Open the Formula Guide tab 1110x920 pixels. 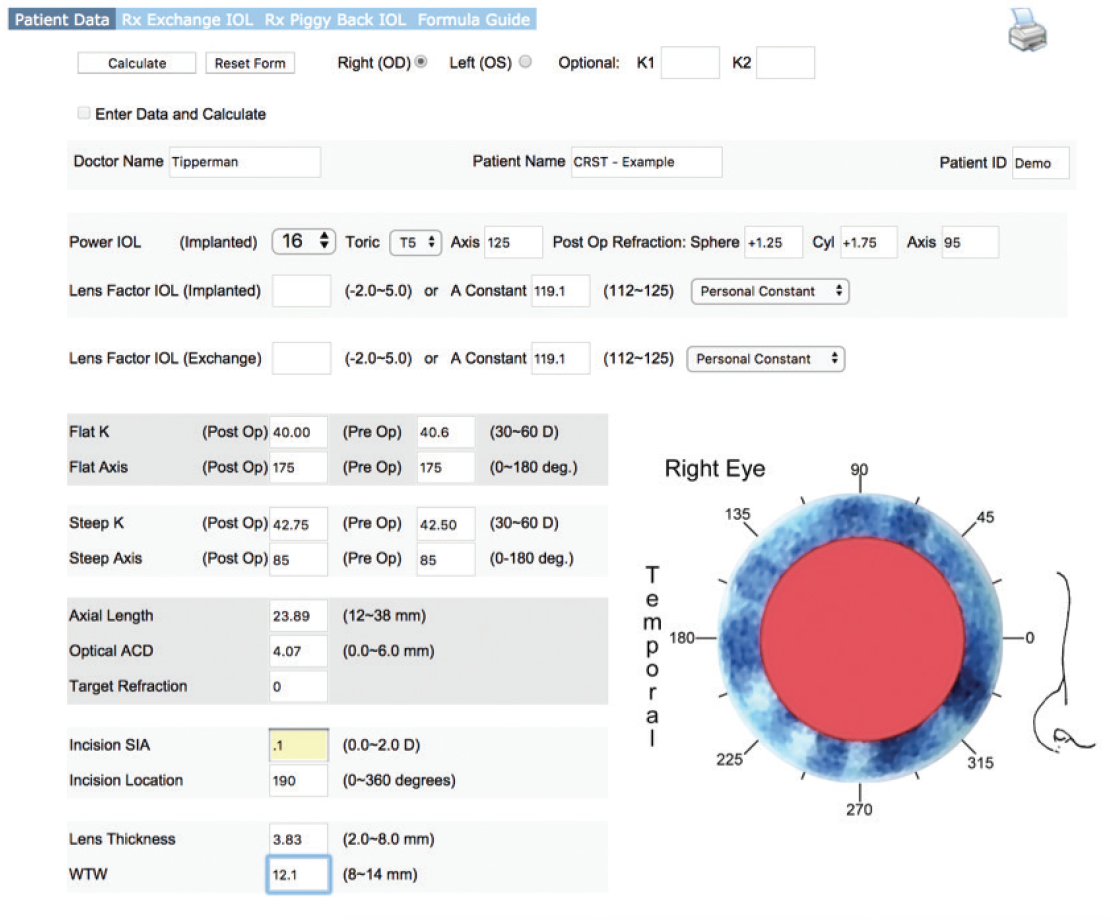475,19
